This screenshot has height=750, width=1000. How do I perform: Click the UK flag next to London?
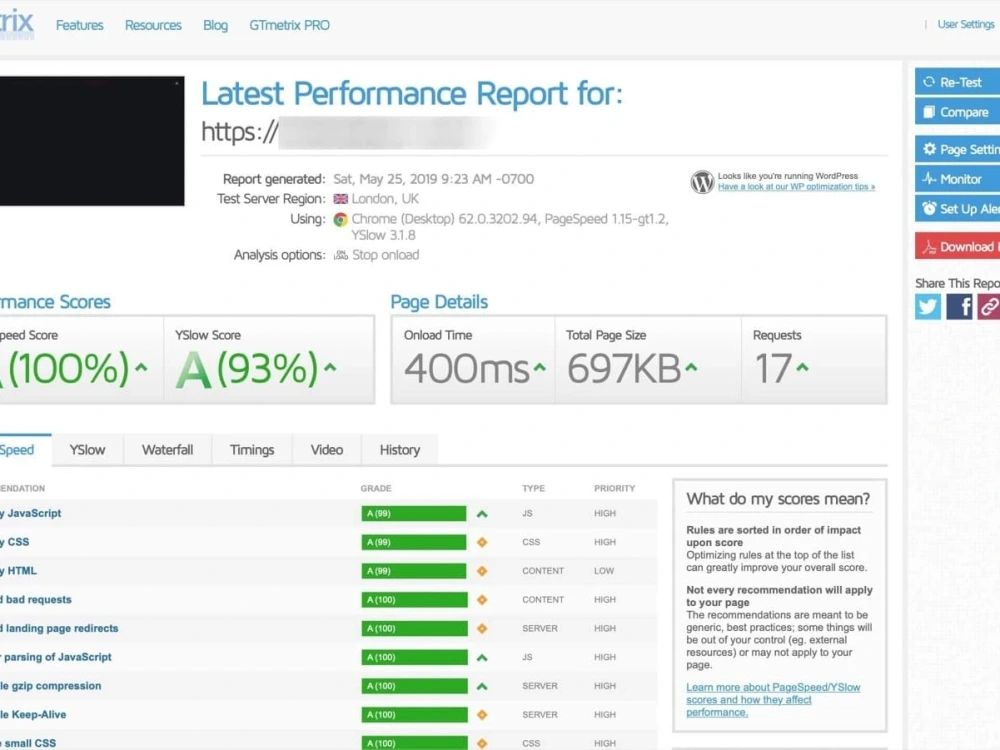[341, 199]
